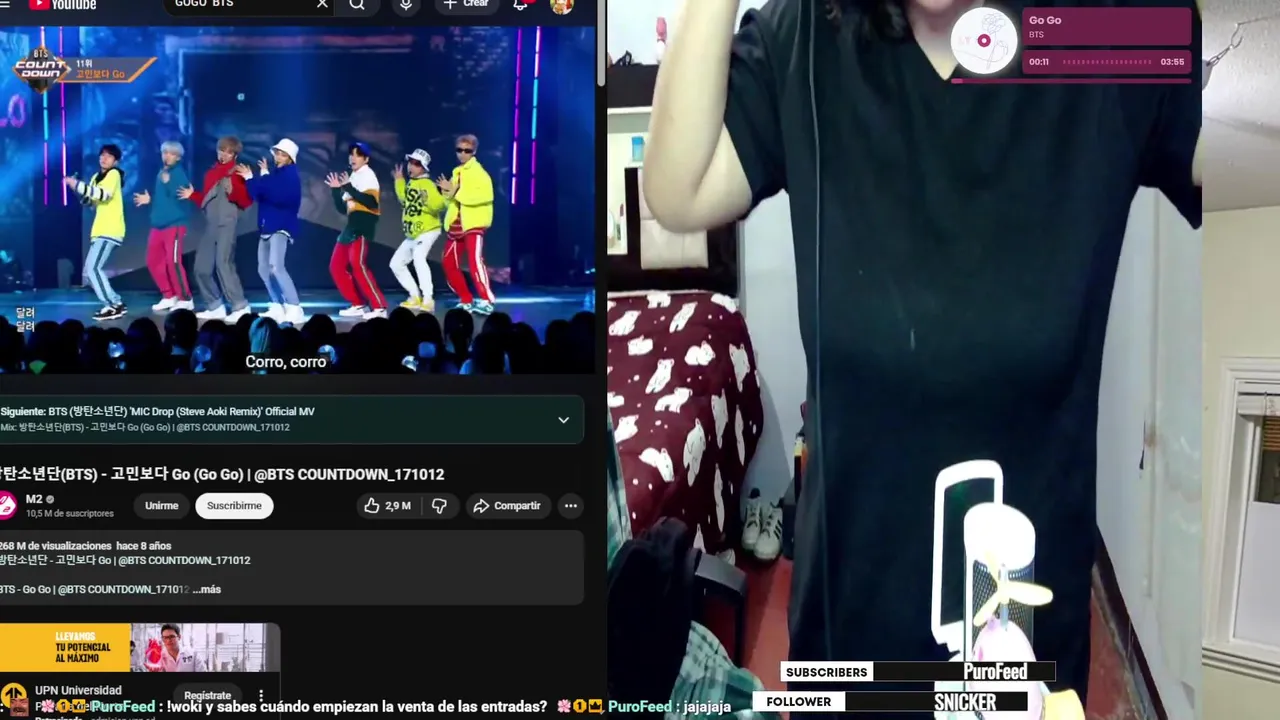Viewport: 1280px width, 720px height.
Task: Click the UPN ad banner thumbnail
Action: click(139, 648)
